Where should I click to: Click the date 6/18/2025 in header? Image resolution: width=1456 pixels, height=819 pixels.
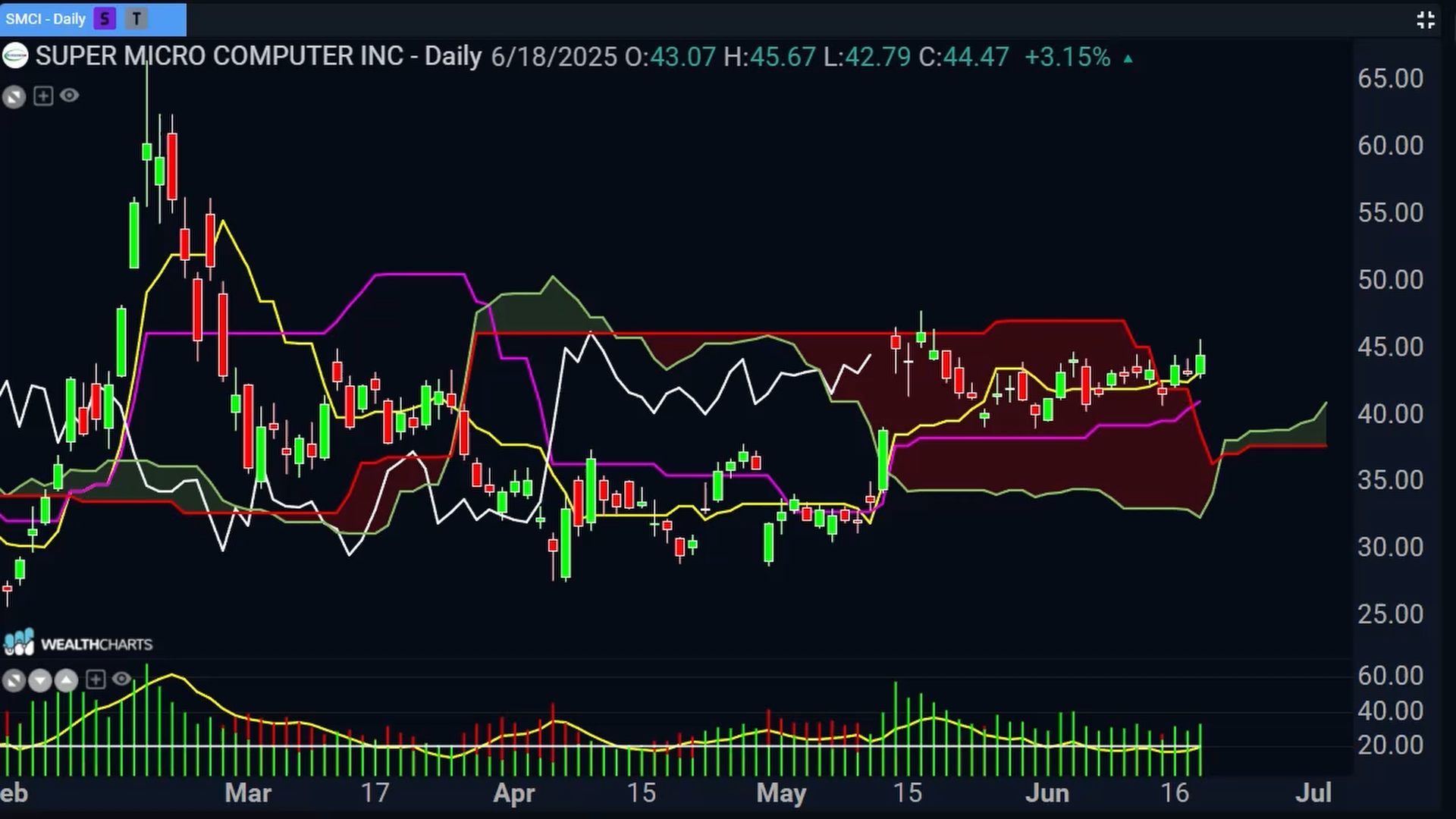click(554, 57)
